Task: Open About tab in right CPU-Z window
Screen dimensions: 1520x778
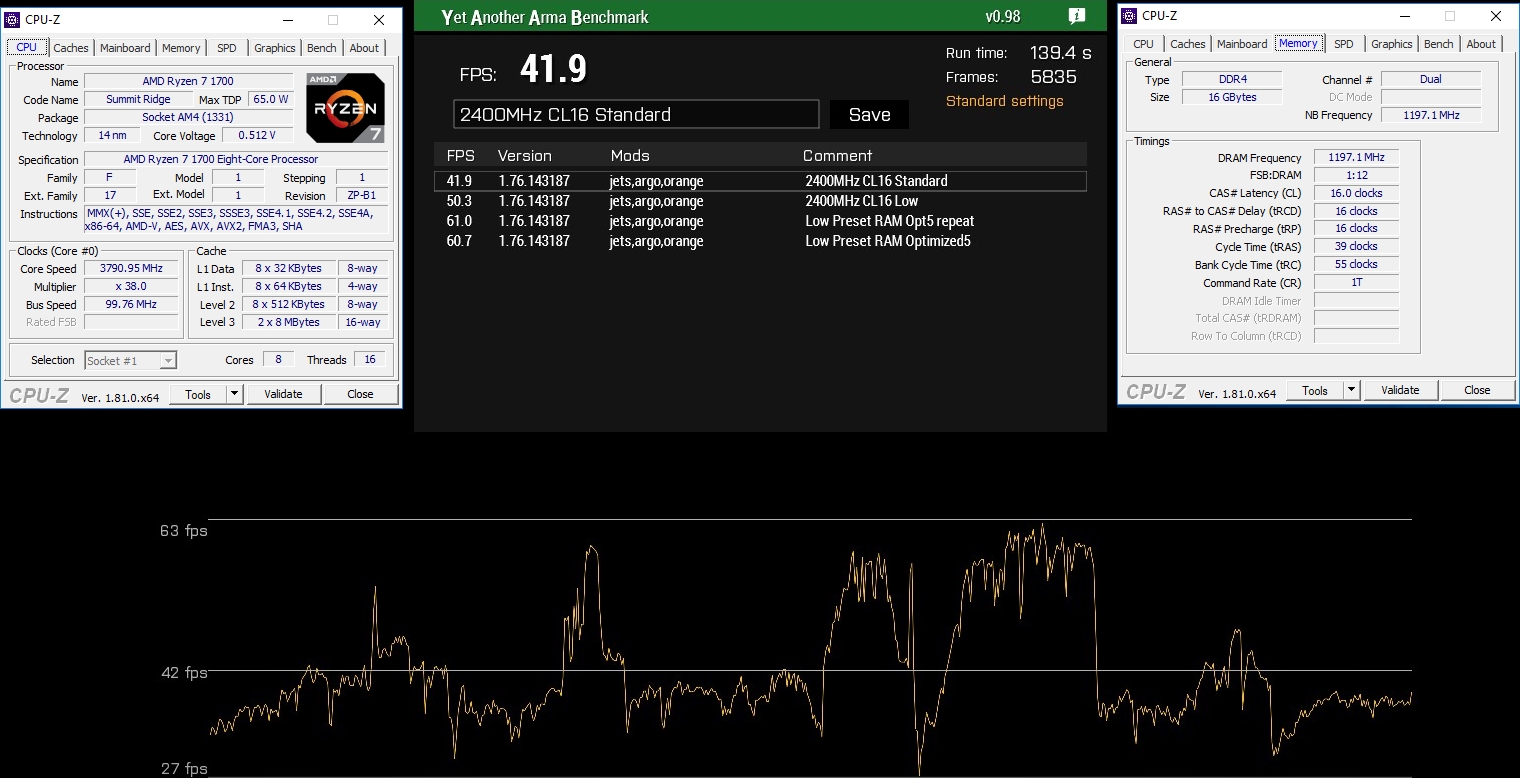Action: (1481, 44)
